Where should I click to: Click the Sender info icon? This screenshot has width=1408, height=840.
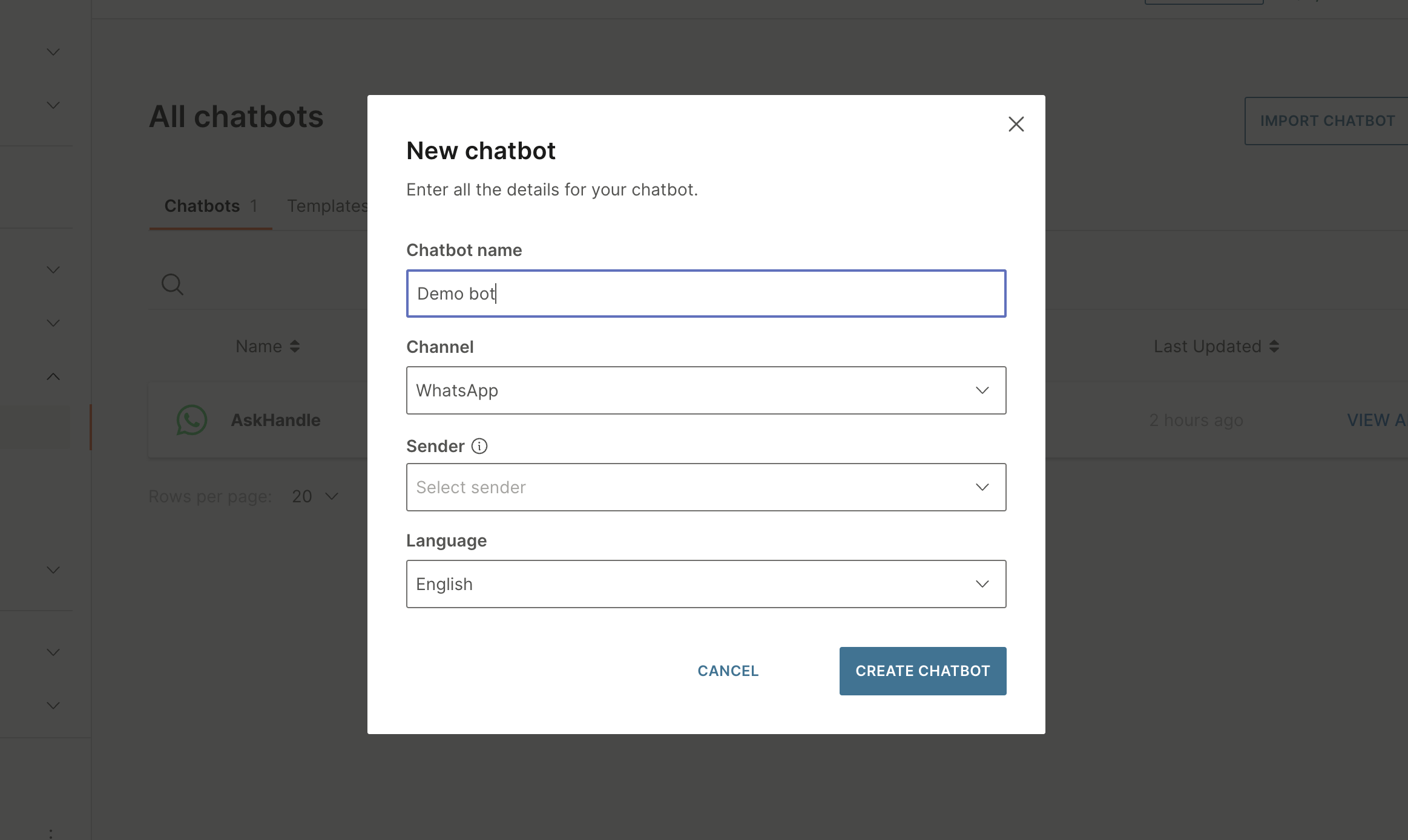point(479,446)
